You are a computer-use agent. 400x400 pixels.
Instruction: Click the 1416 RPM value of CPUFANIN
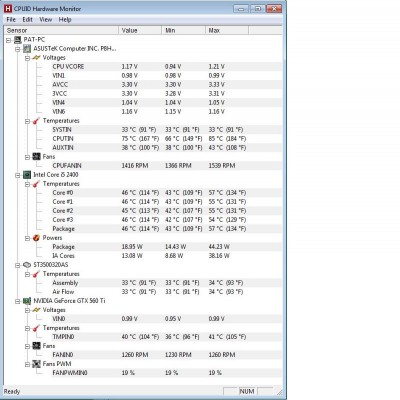click(135, 166)
